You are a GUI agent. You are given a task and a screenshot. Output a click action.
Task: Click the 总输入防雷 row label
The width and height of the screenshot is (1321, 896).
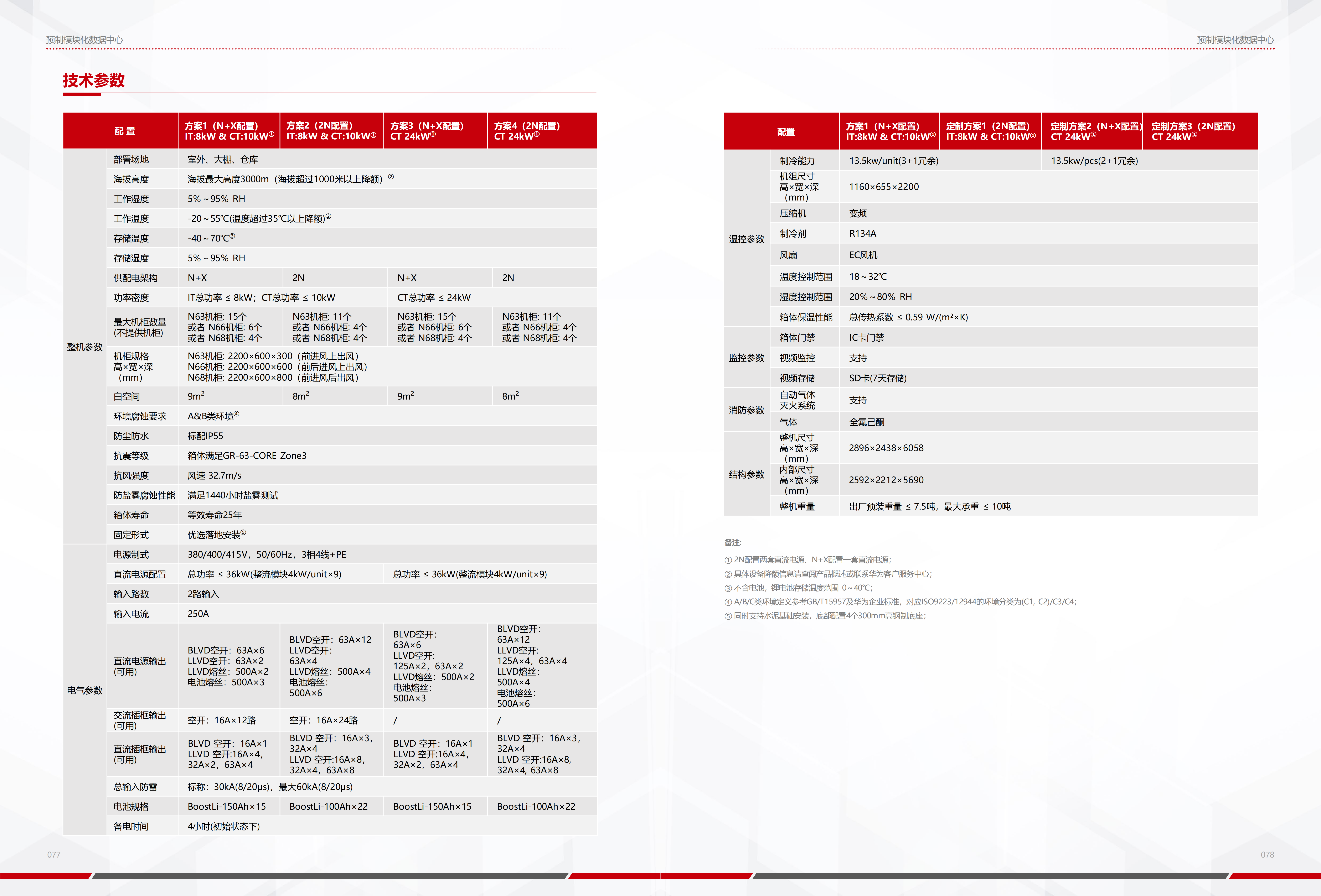coord(135,787)
